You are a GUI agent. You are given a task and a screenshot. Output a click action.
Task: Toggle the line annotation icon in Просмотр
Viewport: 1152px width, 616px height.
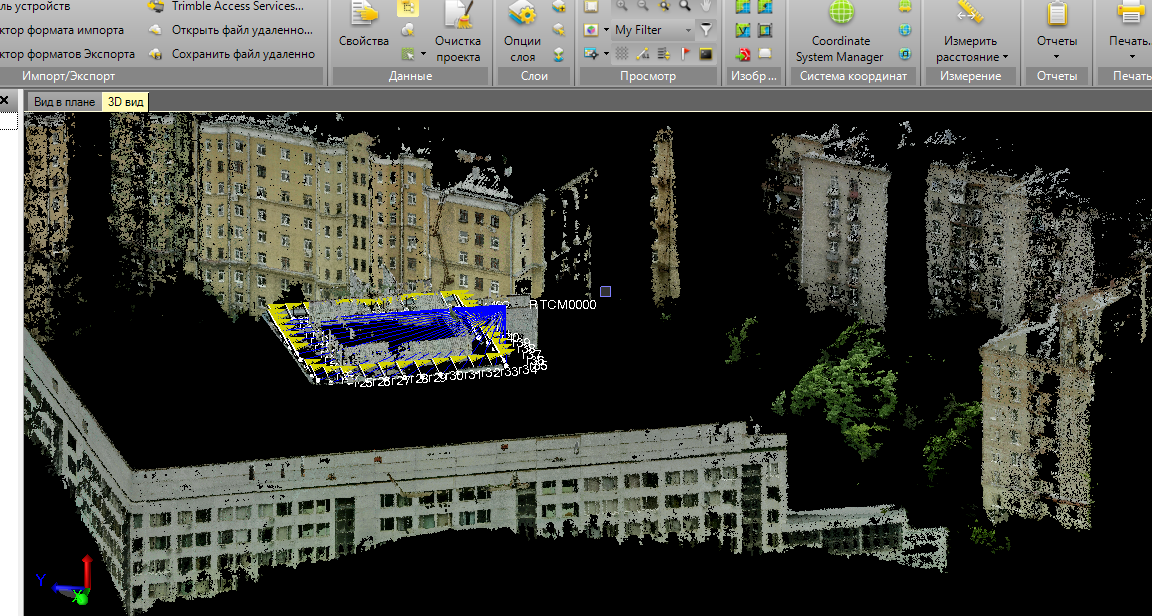643,54
